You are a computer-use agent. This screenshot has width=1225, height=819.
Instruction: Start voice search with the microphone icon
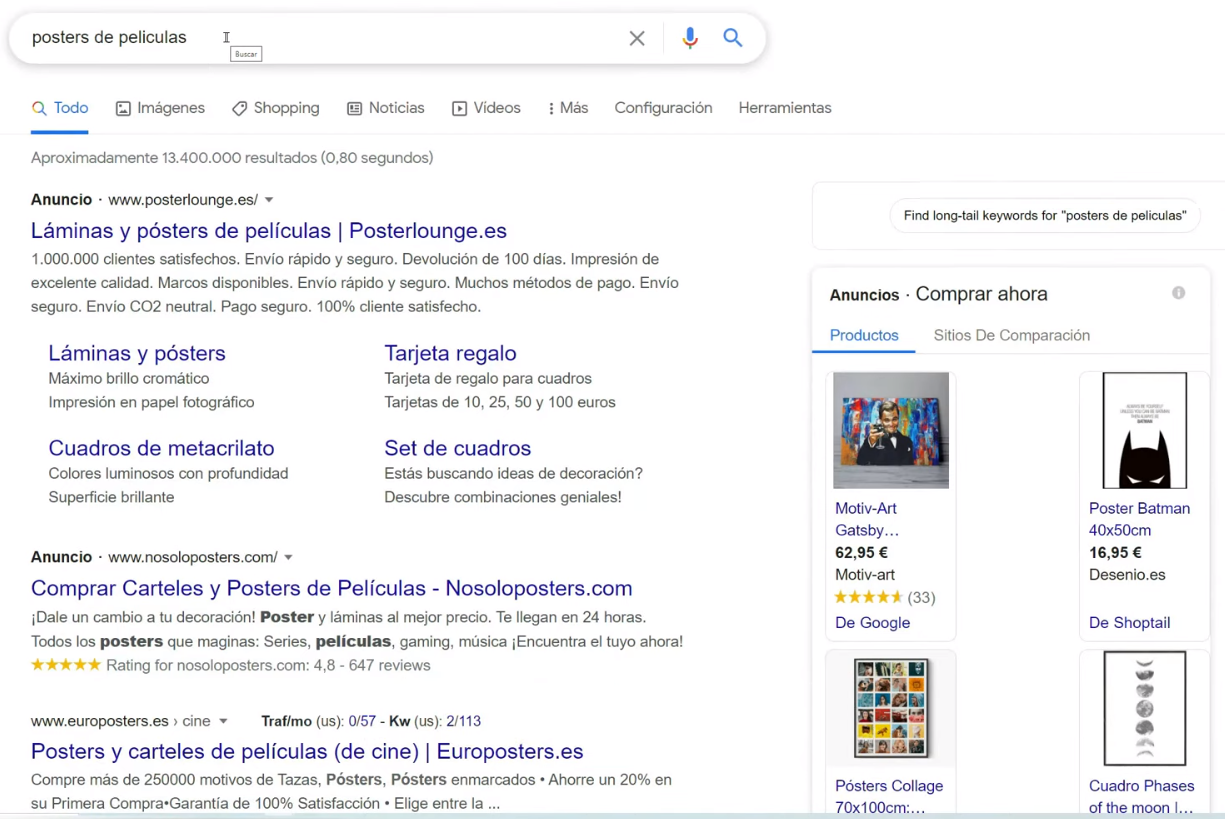690,38
